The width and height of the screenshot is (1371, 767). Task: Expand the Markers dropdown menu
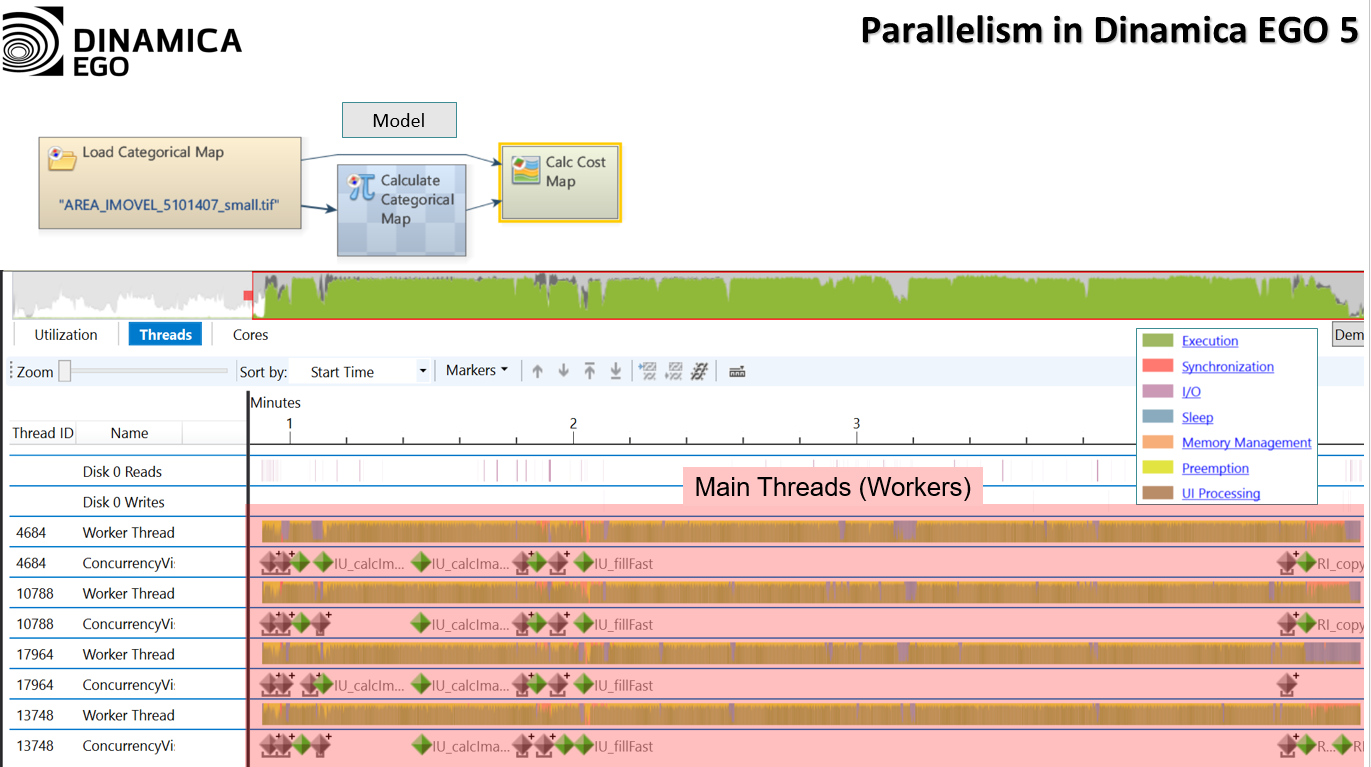476,370
